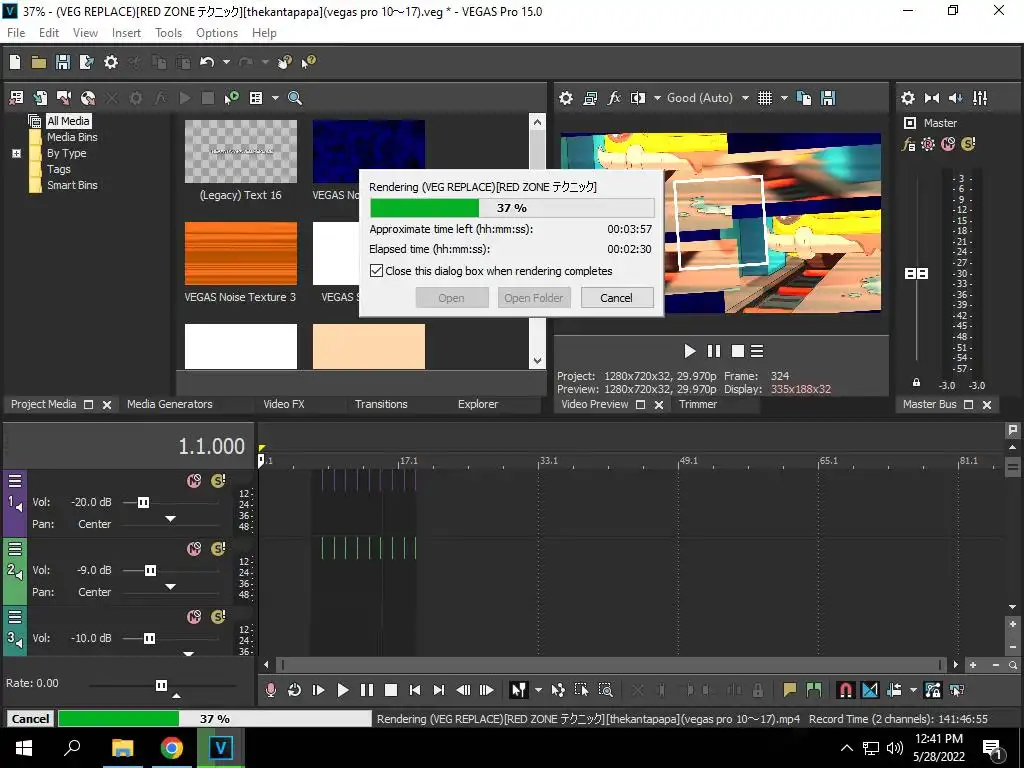Start recording with the microphone icon

coord(270,690)
